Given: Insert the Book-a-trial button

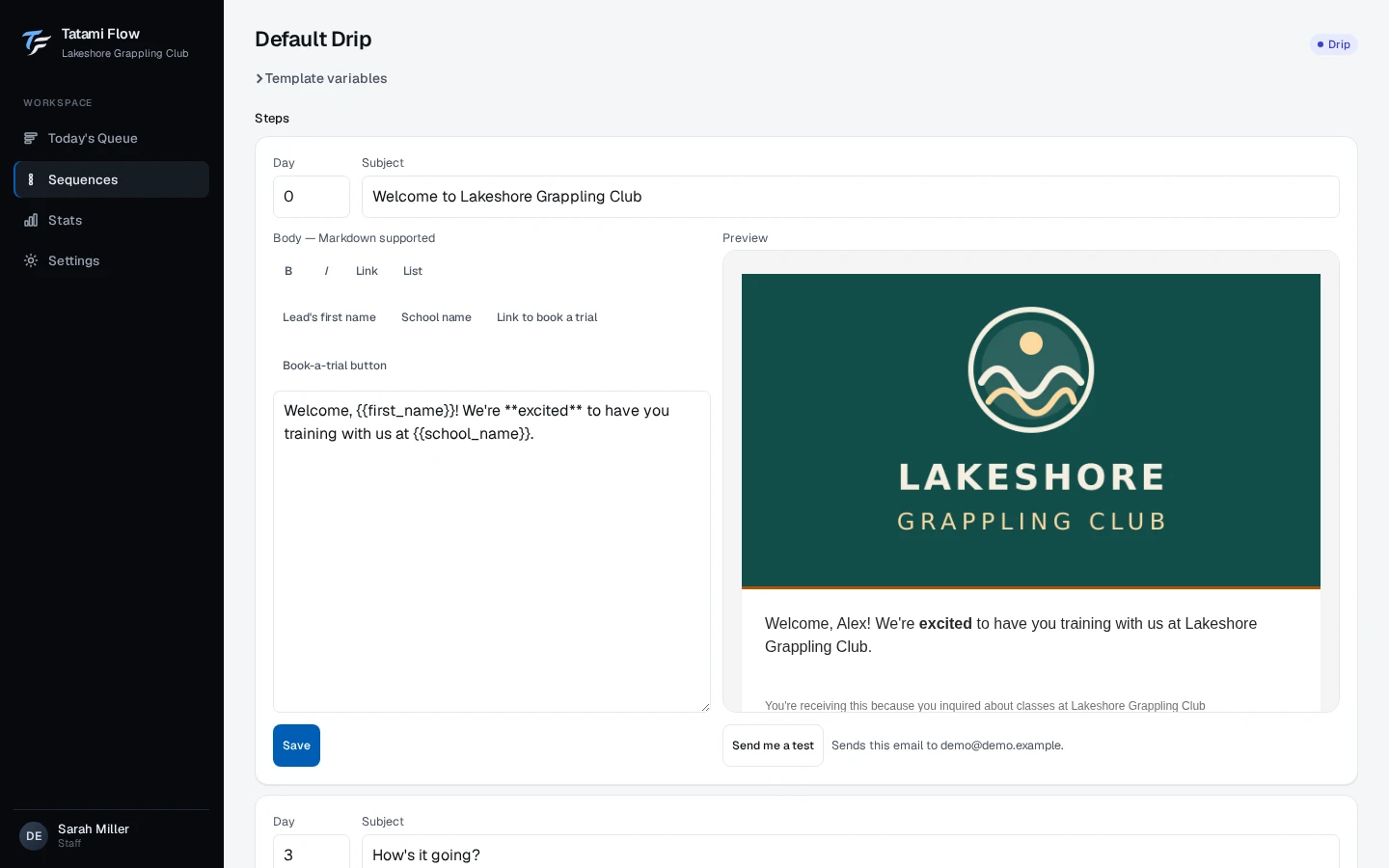Looking at the screenshot, I should [x=335, y=366].
